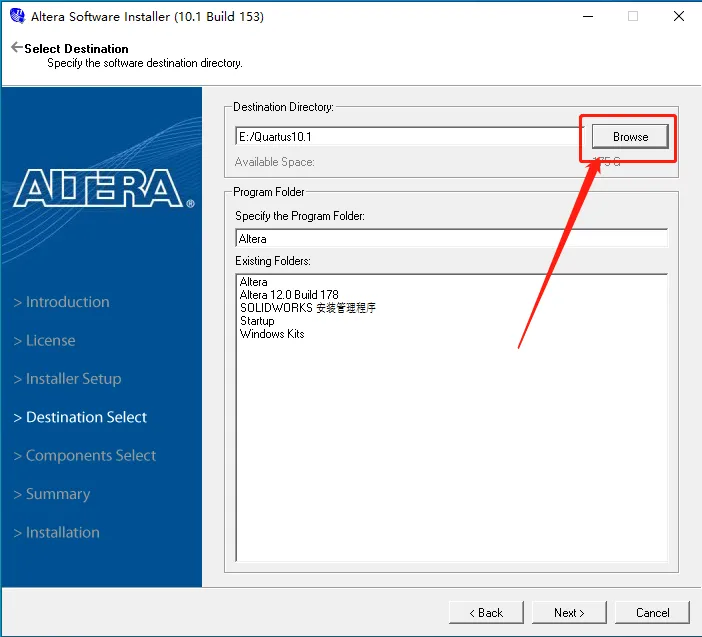The height and width of the screenshot is (637, 702).
Task: Click the back arrow beside Select Destination
Action: 17,47
